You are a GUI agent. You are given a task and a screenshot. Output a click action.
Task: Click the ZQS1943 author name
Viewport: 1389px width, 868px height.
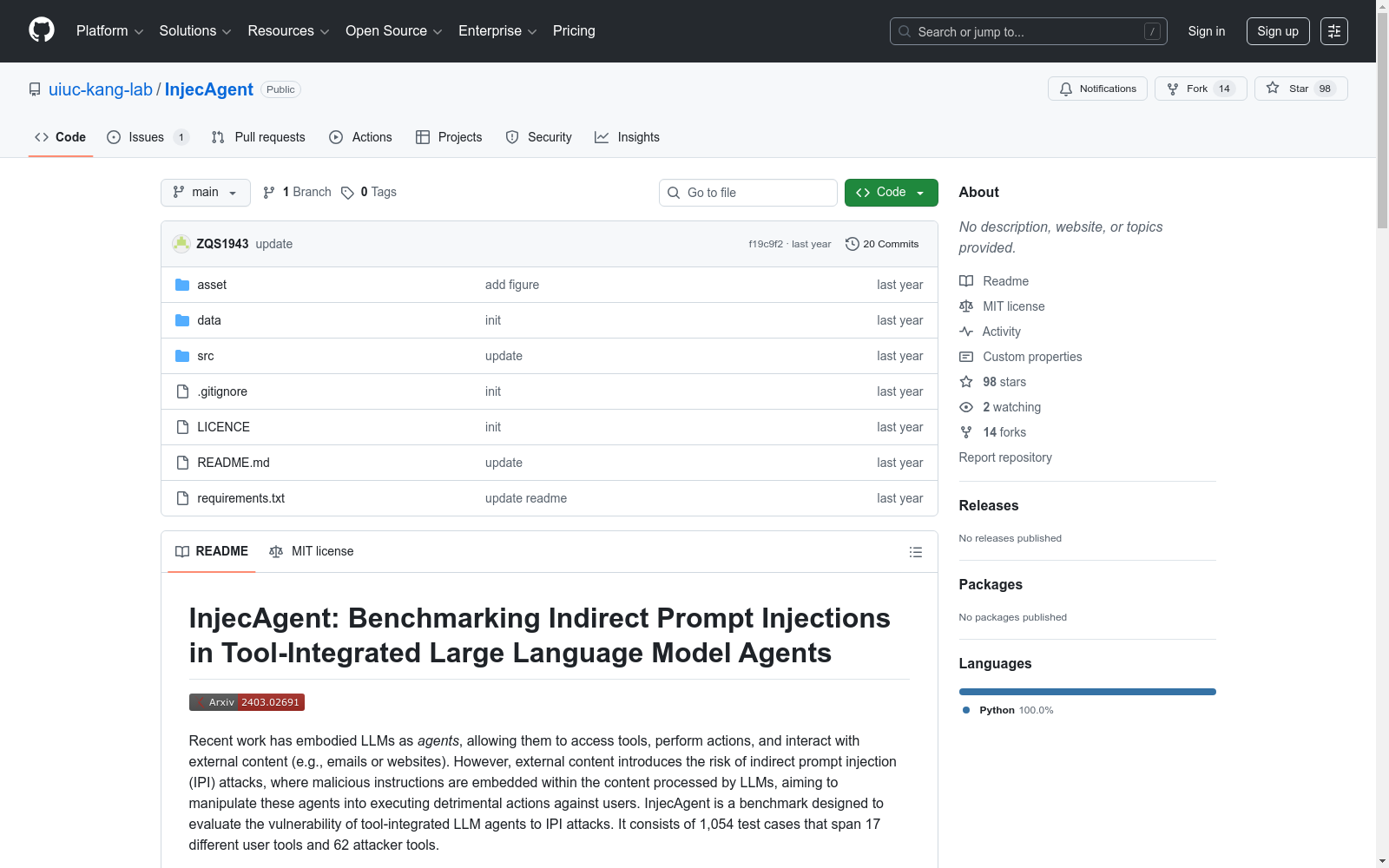[x=222, y=244]
